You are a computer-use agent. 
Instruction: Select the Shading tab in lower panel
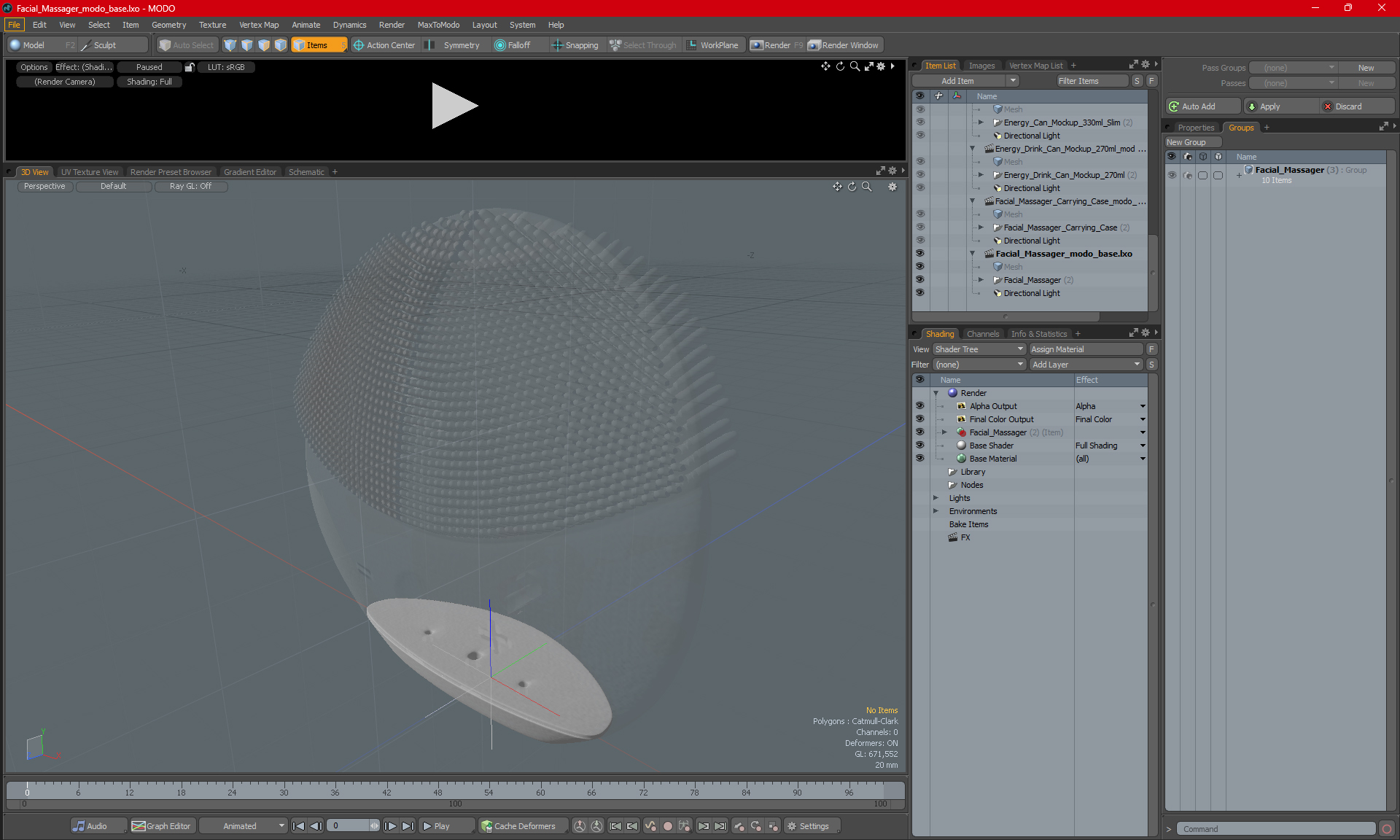tap(938, 333)
